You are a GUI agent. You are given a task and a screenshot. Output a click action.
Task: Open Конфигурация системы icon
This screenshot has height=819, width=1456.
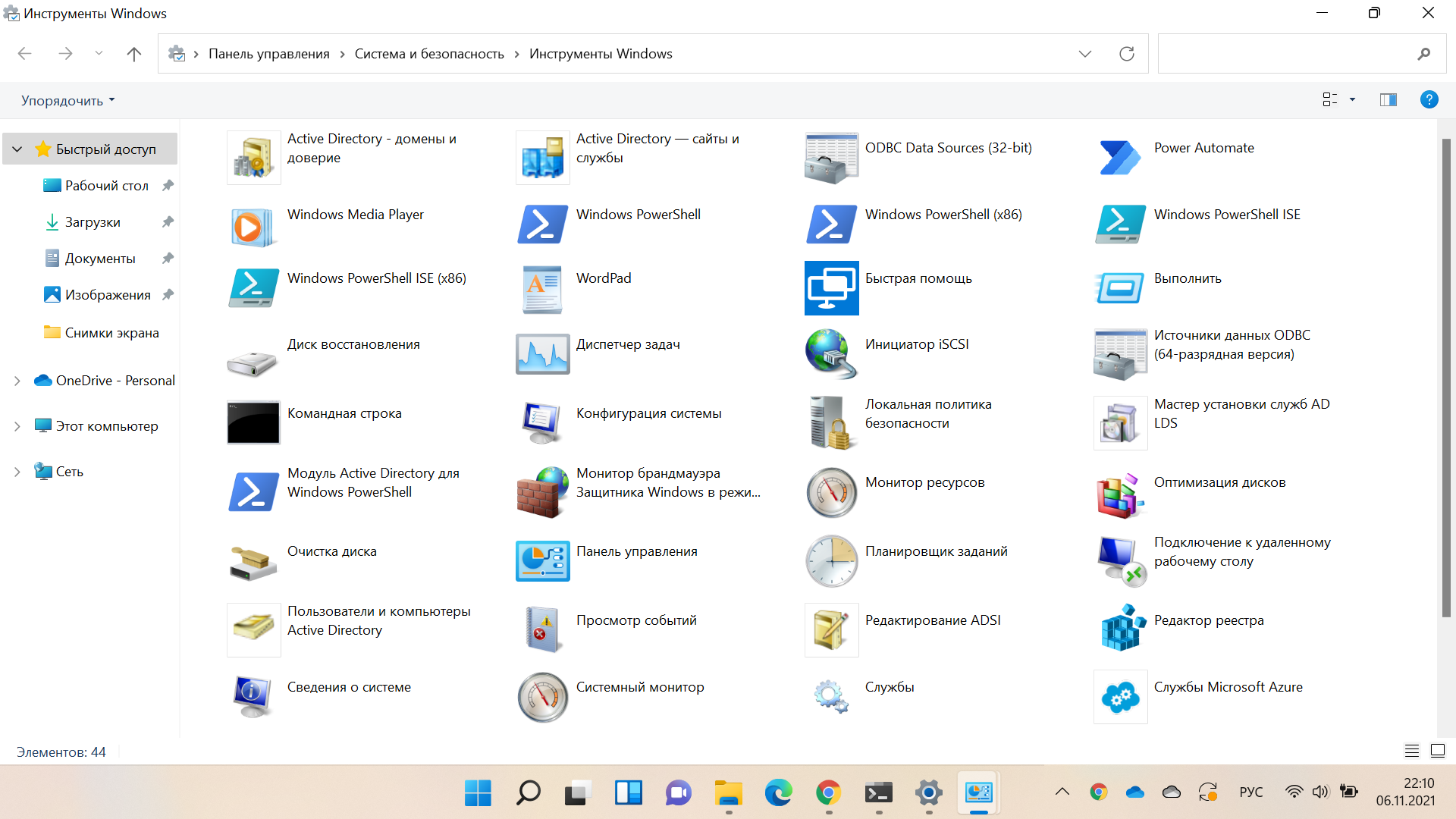coord(542,423)
